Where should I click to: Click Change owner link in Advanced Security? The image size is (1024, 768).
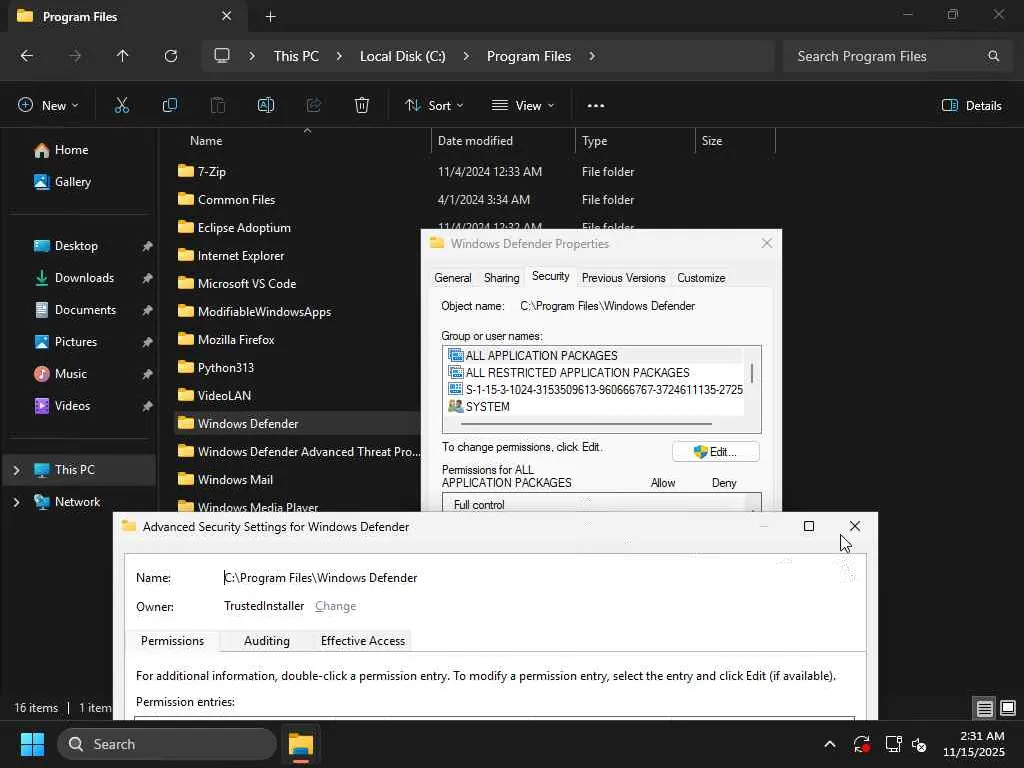point(335,606)
